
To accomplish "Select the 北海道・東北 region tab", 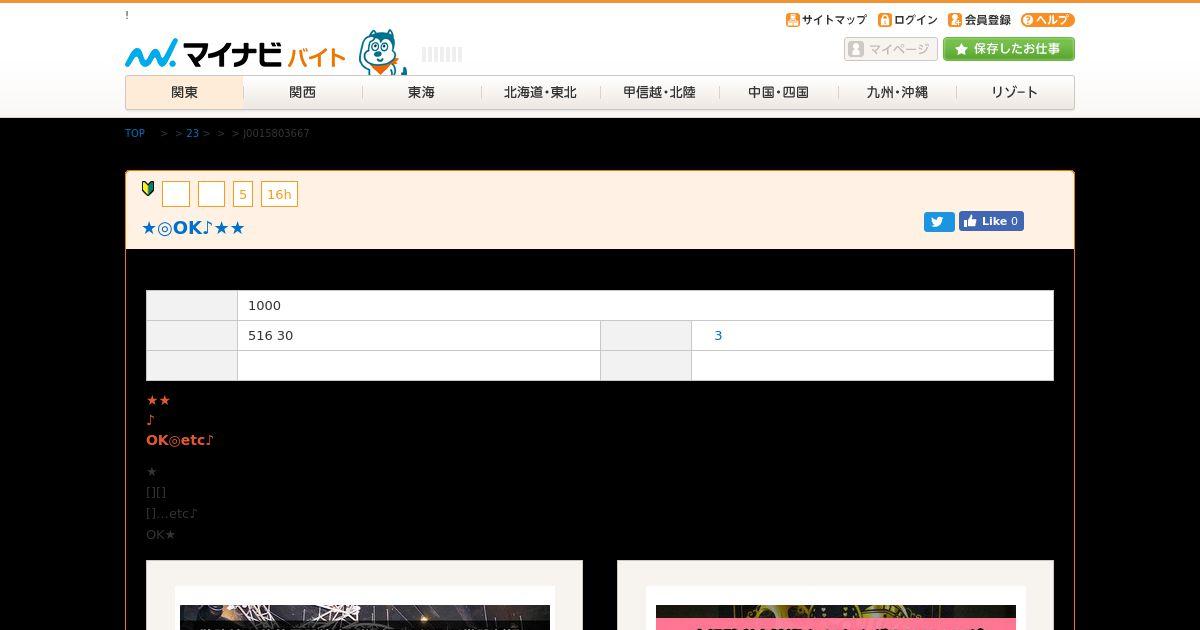I will click(540, 92).
